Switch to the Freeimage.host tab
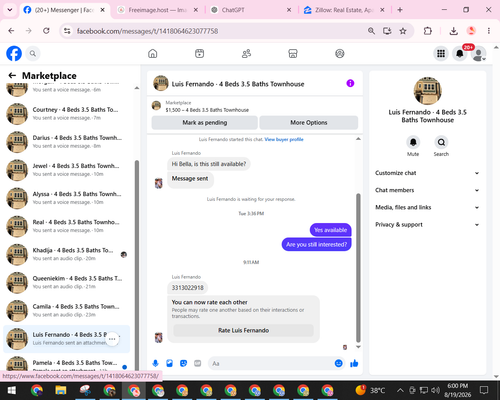500x400 pixels. point(158,10)
